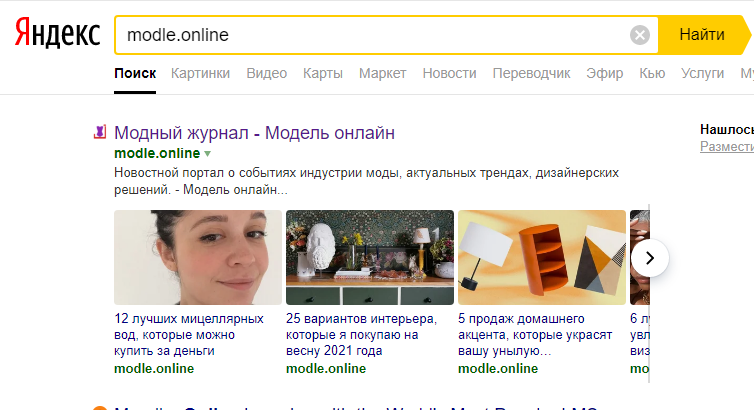Open the Переводчик tab
754x410 pixels.
click(531, 73)
